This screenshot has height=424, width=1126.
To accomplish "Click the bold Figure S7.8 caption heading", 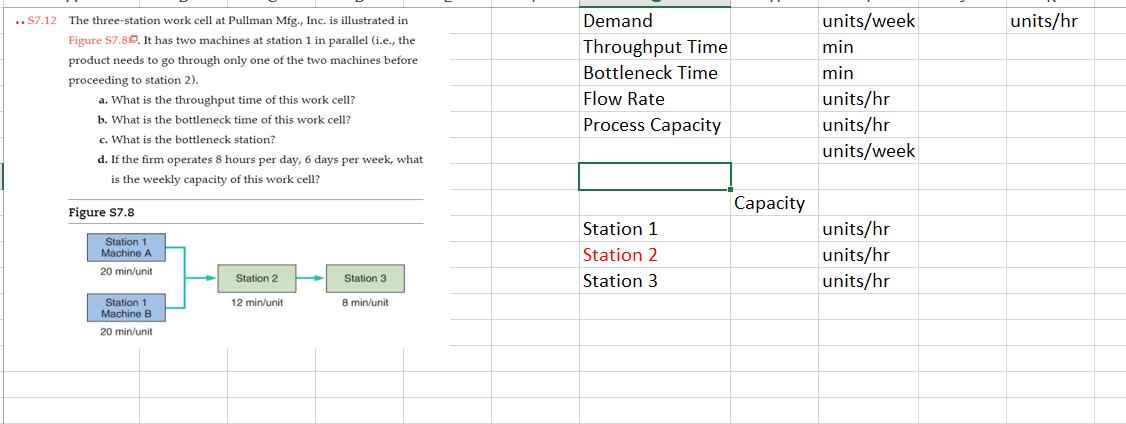I will [x=101, y=213].
